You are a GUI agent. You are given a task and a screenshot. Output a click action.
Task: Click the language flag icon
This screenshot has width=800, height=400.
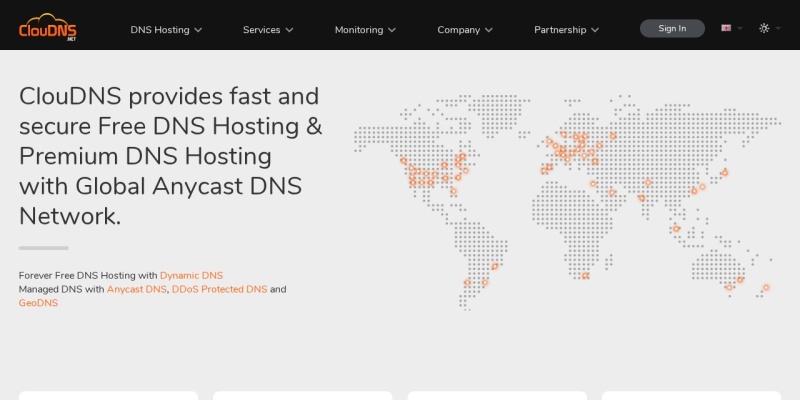click(726, 28)
